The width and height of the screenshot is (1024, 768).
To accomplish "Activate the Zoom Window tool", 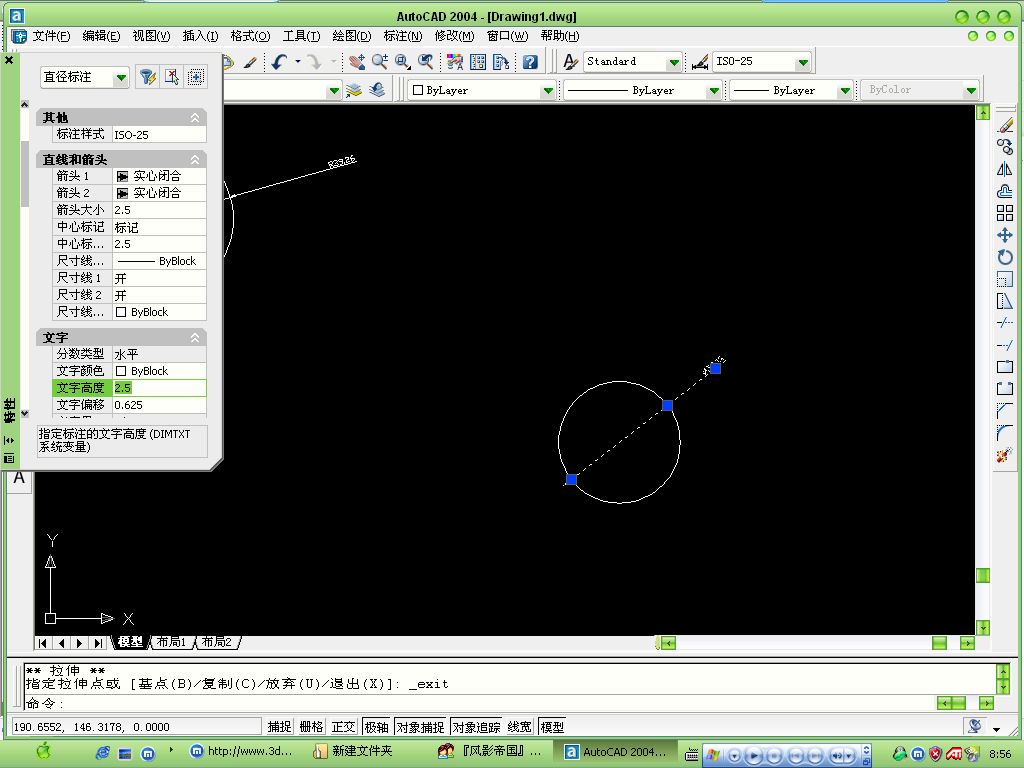I will pos(403,62).
